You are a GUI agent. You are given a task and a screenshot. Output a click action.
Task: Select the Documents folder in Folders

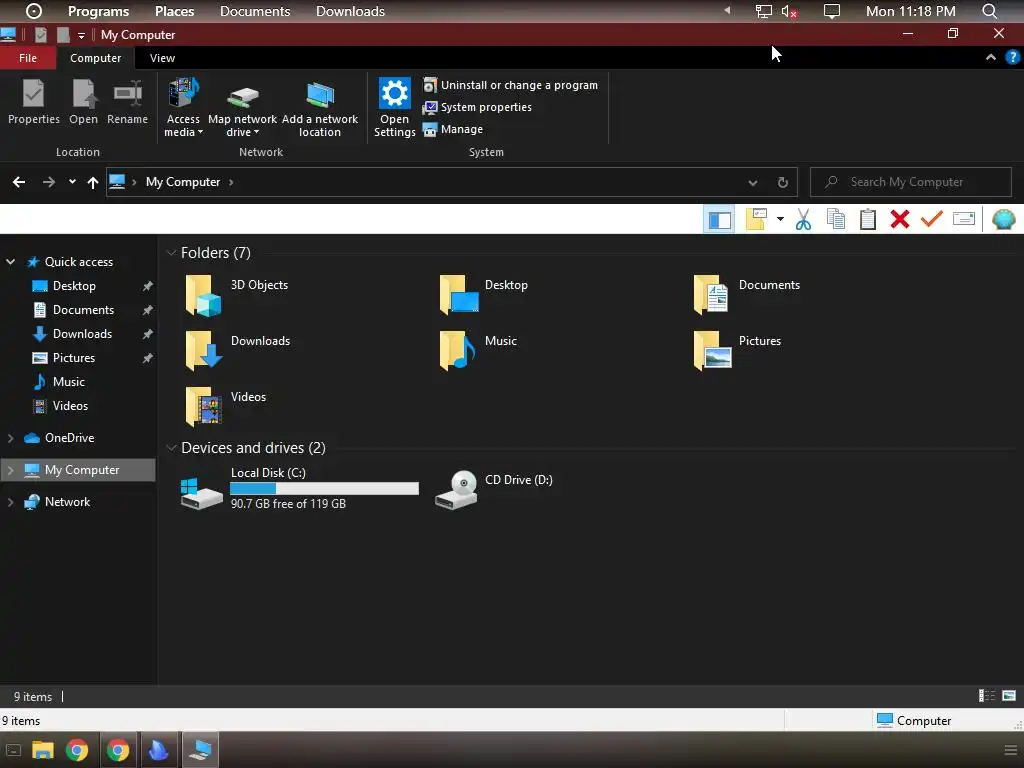coord(746,295)
